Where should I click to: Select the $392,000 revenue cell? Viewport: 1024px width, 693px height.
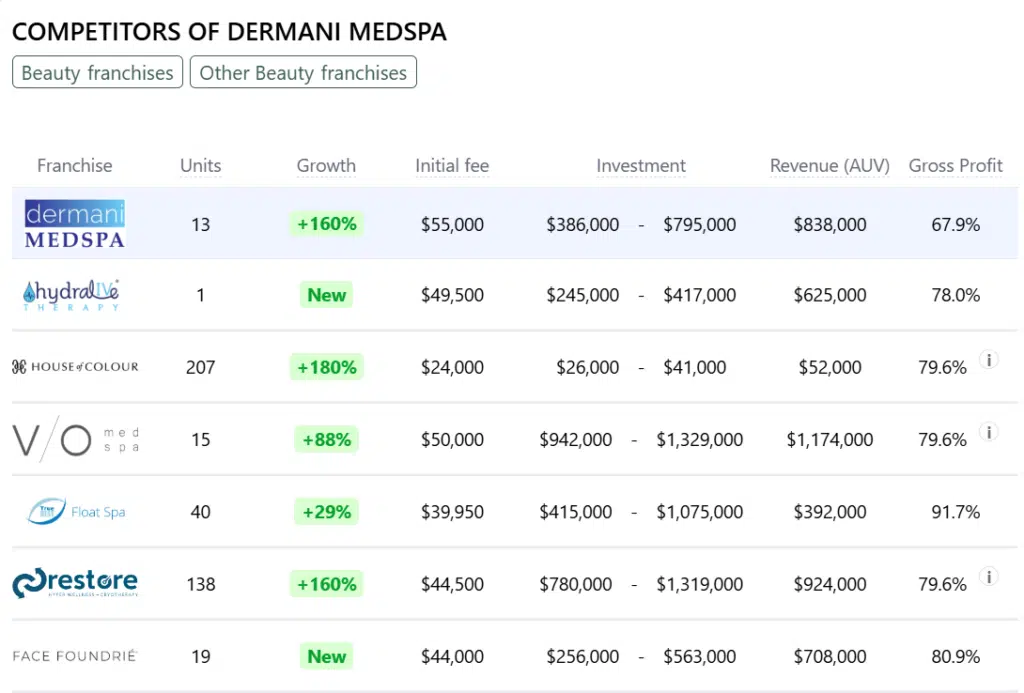click(x=829, y=511)
